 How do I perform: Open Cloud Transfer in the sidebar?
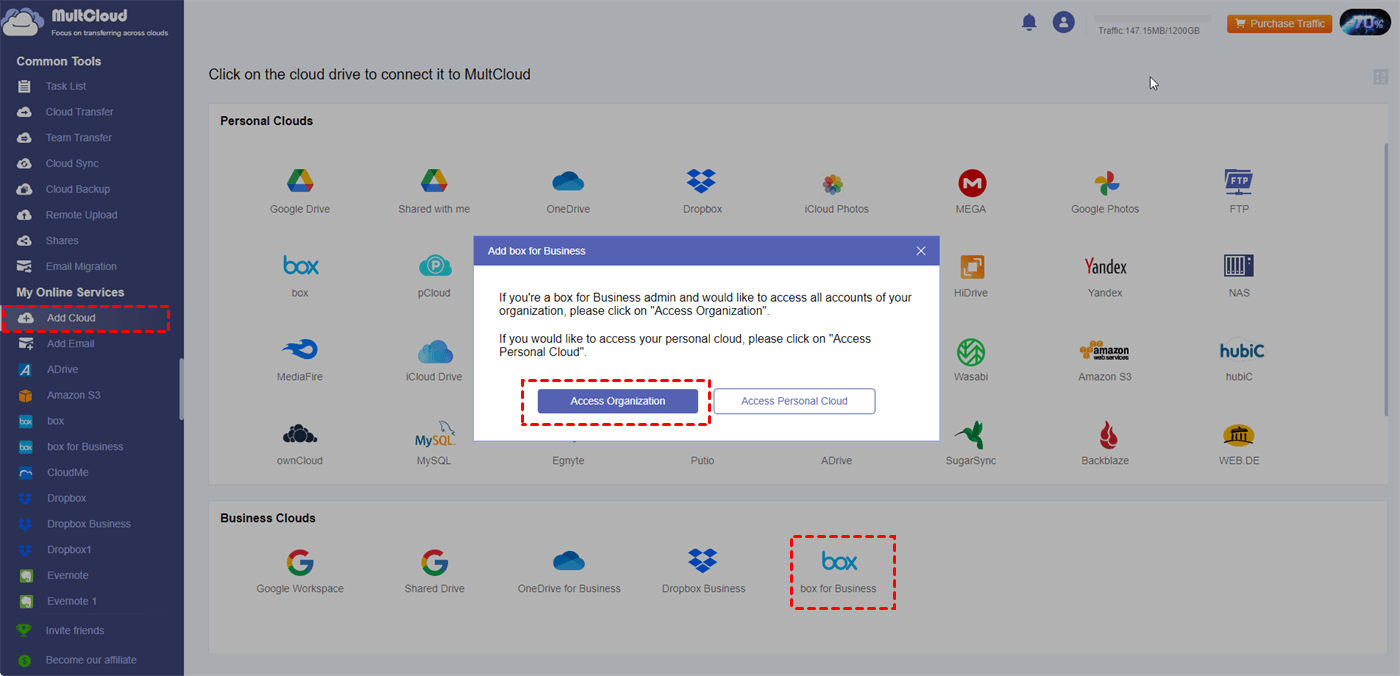[79, 112]
